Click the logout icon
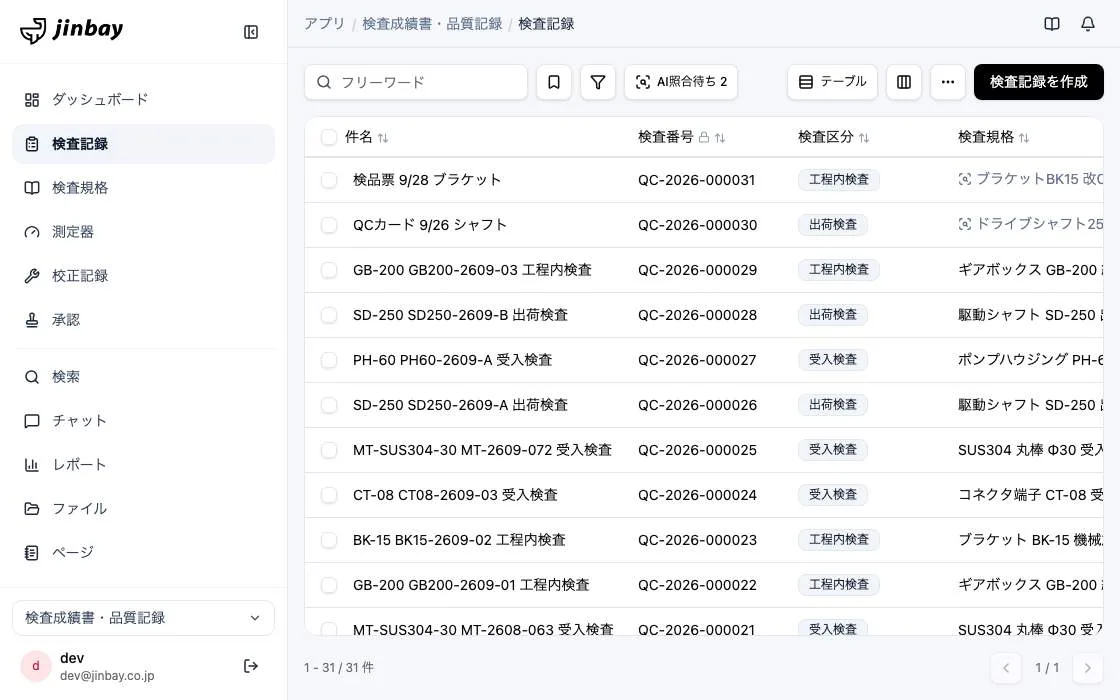The height and width of the screenshot is (700, 1120). point(251,666)
